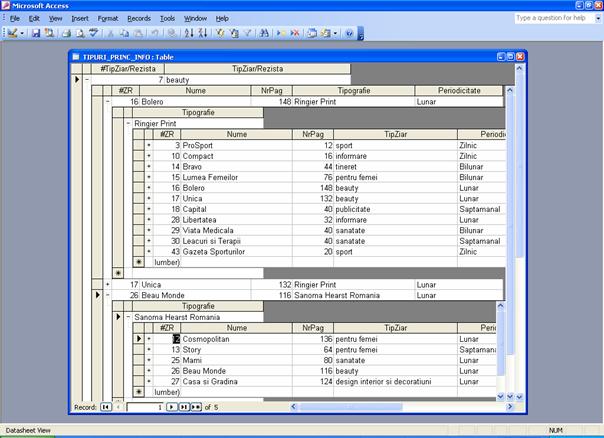Screen dimensions: 604x438
Task: Expand the Unica row with the plus sign
Action: 108,285
